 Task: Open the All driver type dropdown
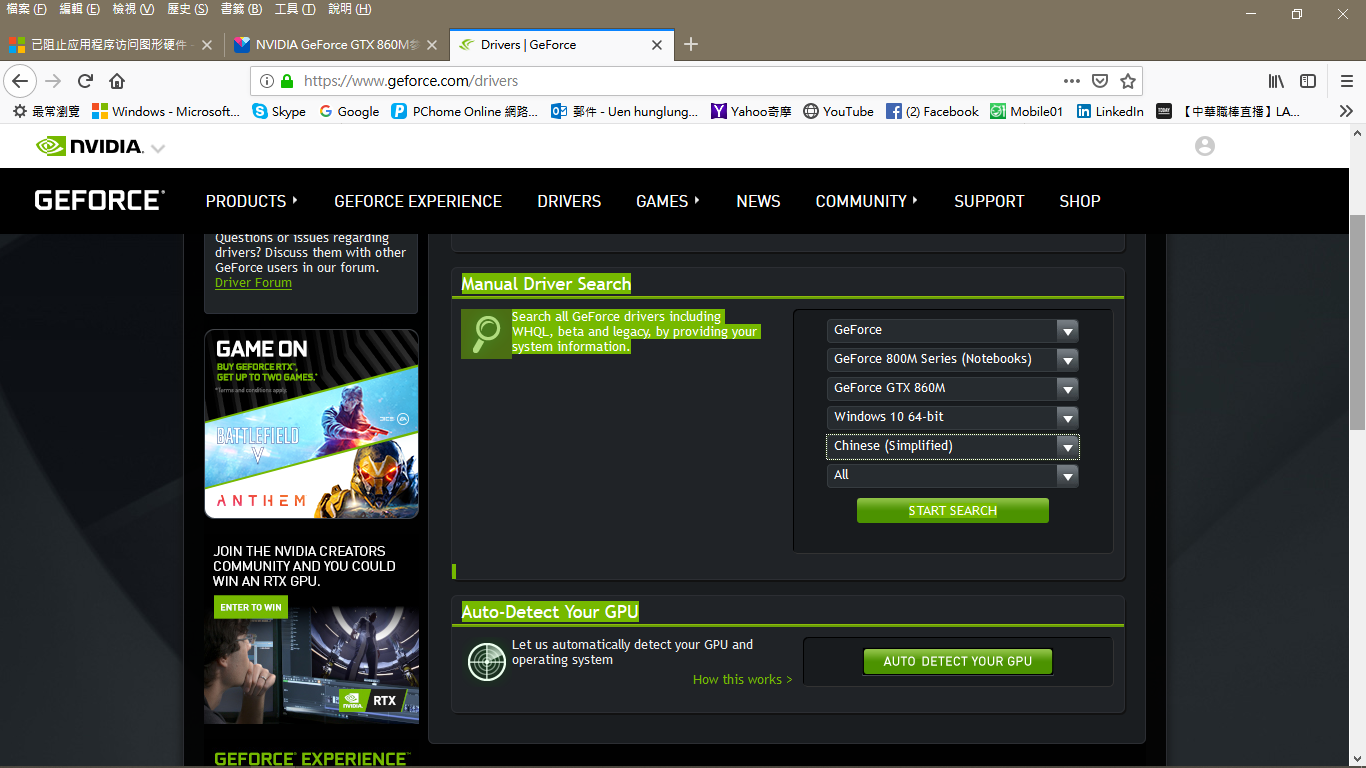click(x=952, y=475)
